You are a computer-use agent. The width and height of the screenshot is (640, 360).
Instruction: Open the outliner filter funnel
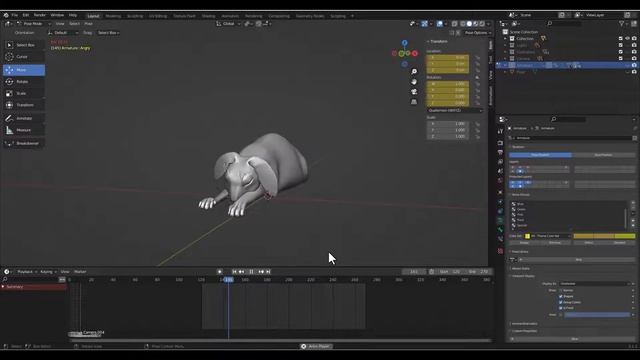point(623,24)
